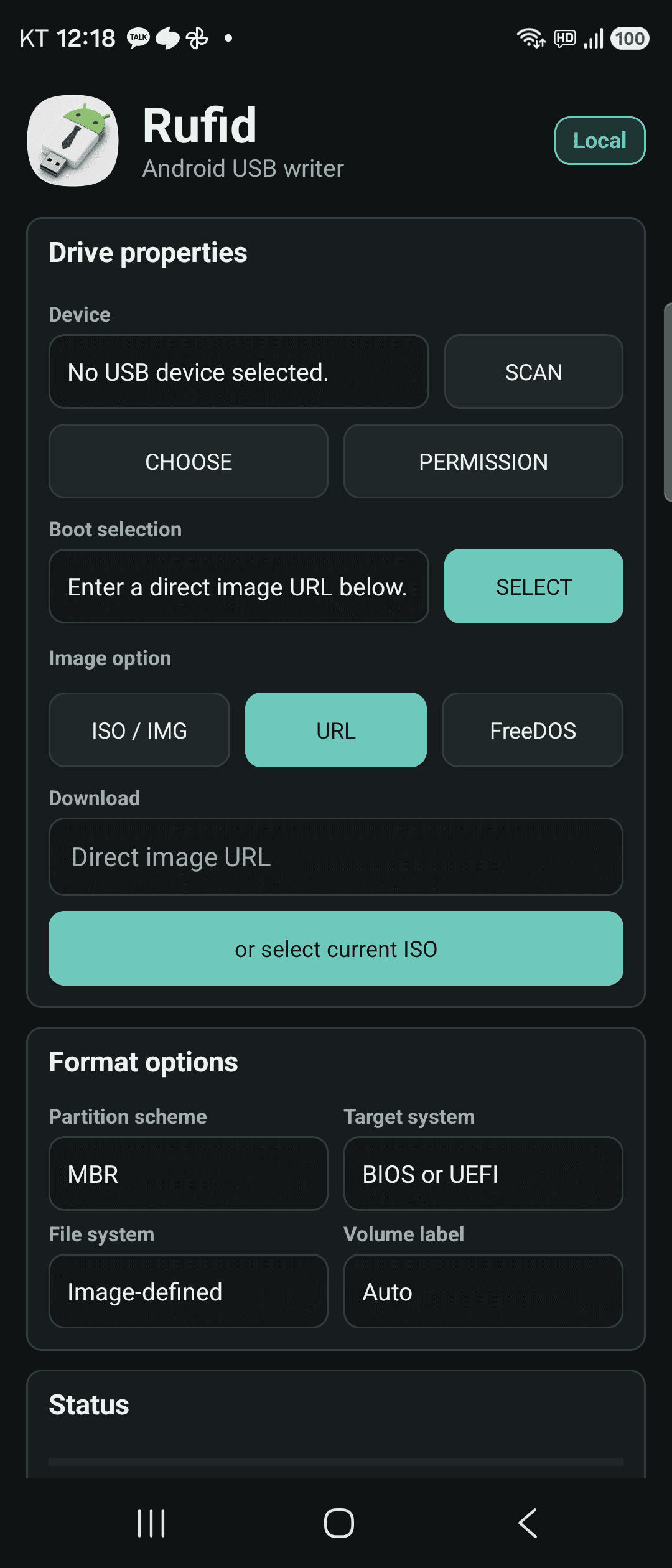The width and height of the screenshot is (672, 1568).
Task: Tap the Android home button
Action: 339,1523
